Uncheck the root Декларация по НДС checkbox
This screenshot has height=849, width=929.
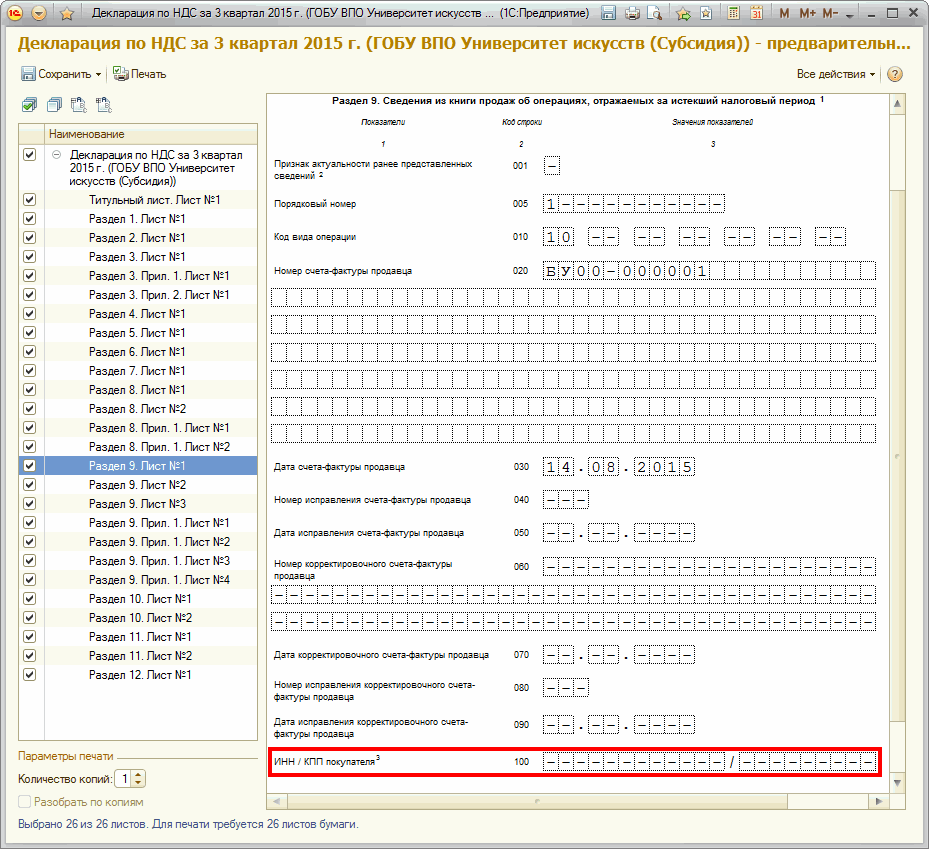[29, 155]
